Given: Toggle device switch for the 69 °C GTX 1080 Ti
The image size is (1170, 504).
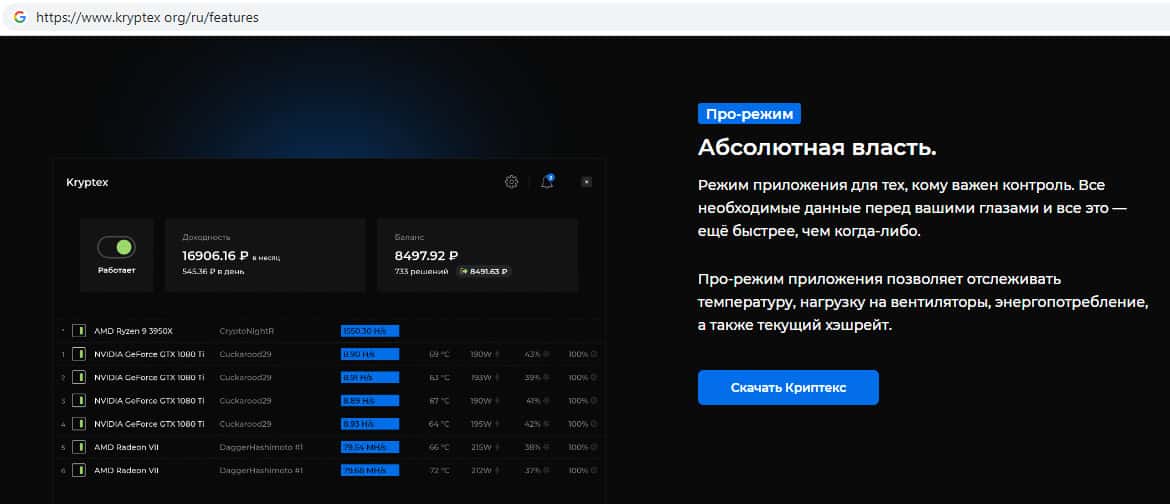Looking at the screenshot, I should [78, 354].
